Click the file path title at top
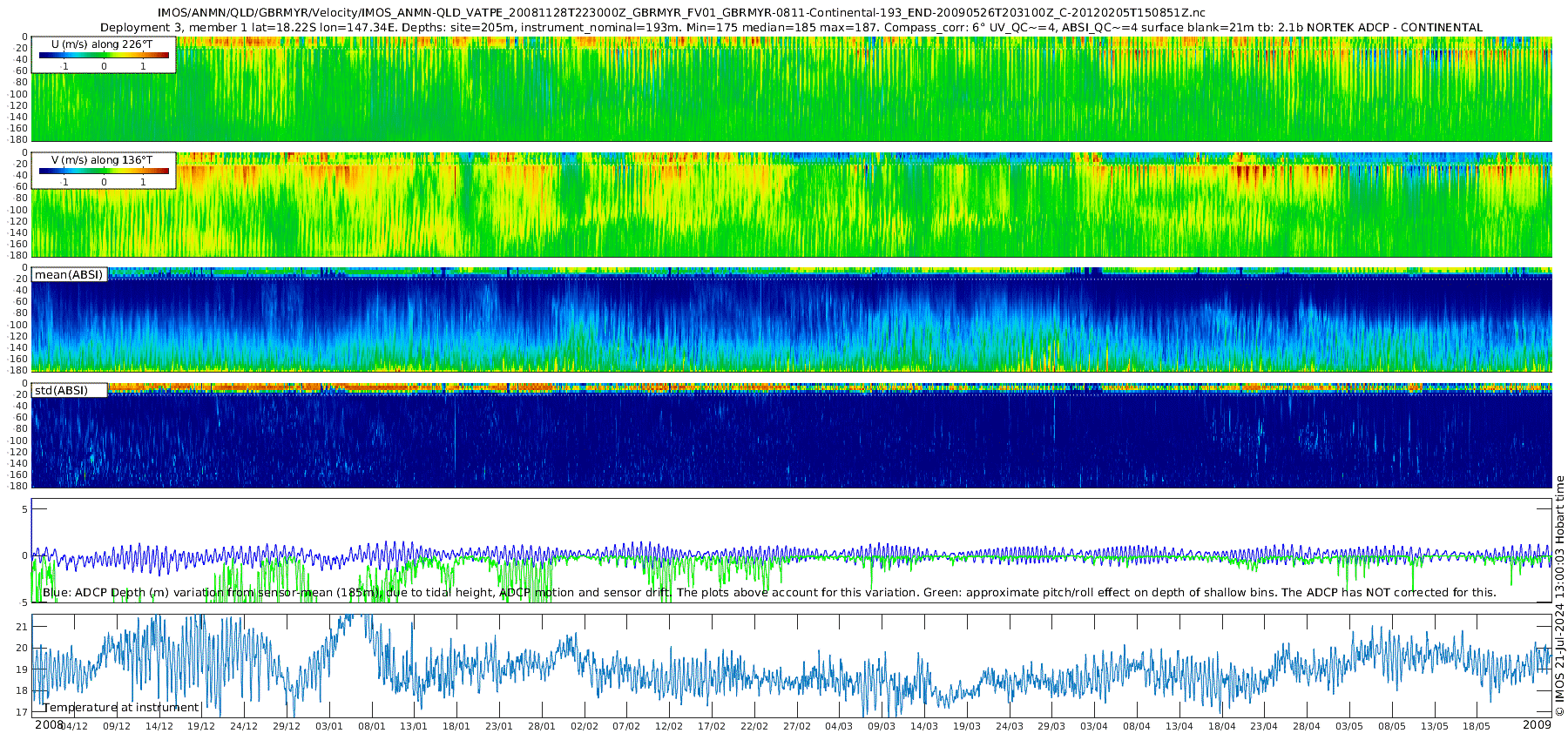Image resolution: width=1568 pixels, height=740 pixels. pos(681,12)
